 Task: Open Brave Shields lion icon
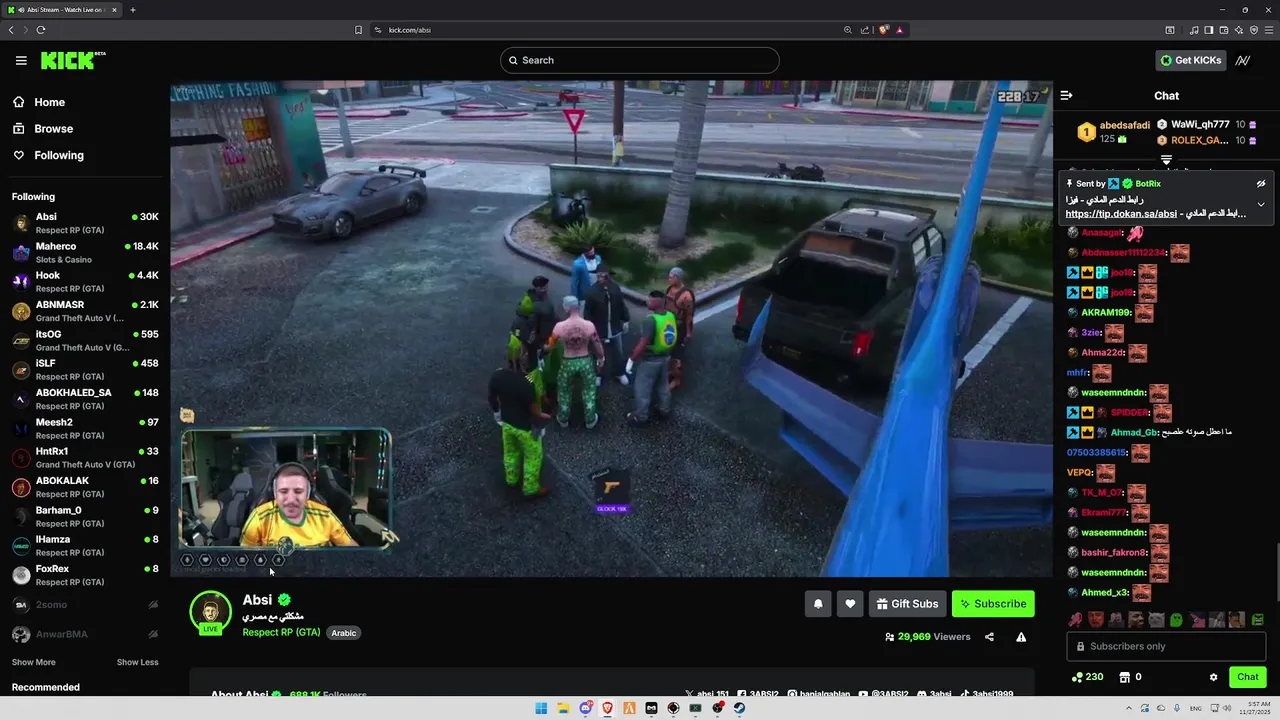[884, 30]
